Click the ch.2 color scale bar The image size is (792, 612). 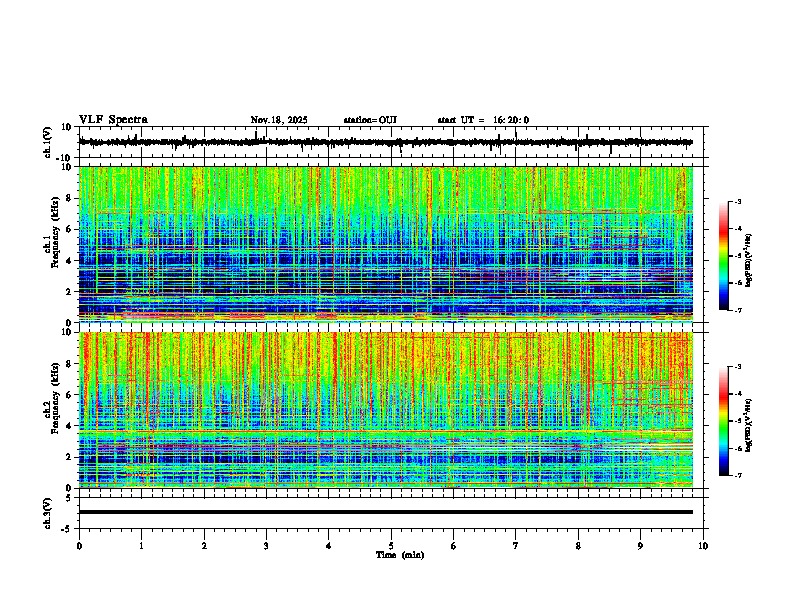(x=724, y=421)
